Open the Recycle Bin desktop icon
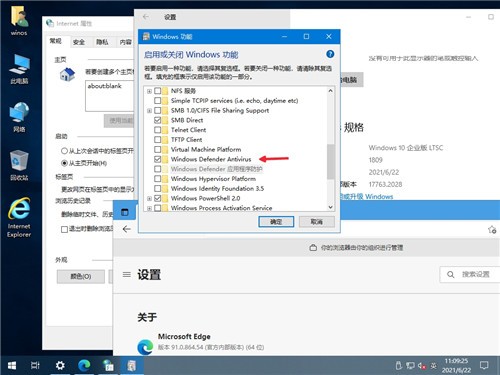Image resolution: width=500 pixels, height=375 pixels. point(19,165)
